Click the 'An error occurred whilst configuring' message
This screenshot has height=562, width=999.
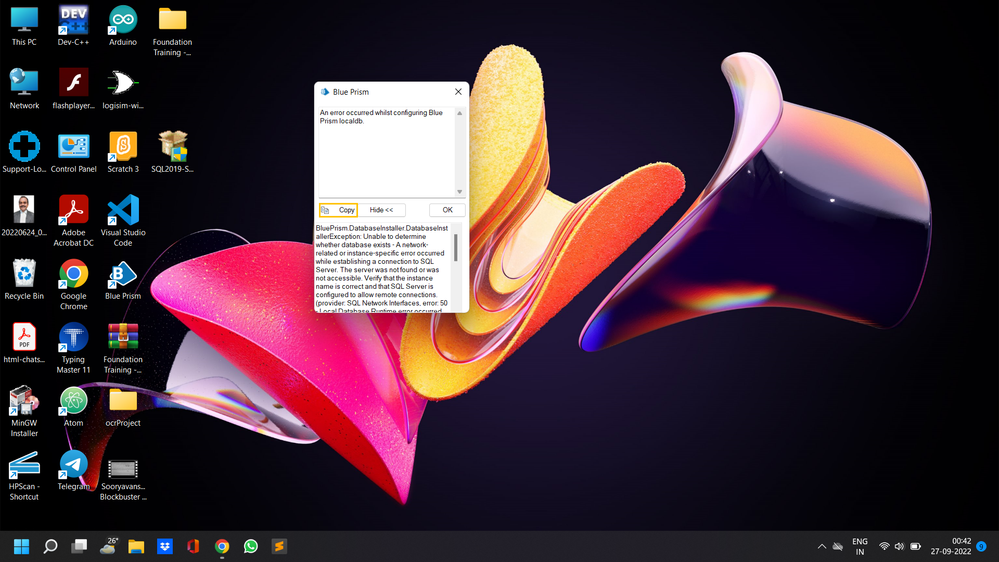[x=381, y=117]
